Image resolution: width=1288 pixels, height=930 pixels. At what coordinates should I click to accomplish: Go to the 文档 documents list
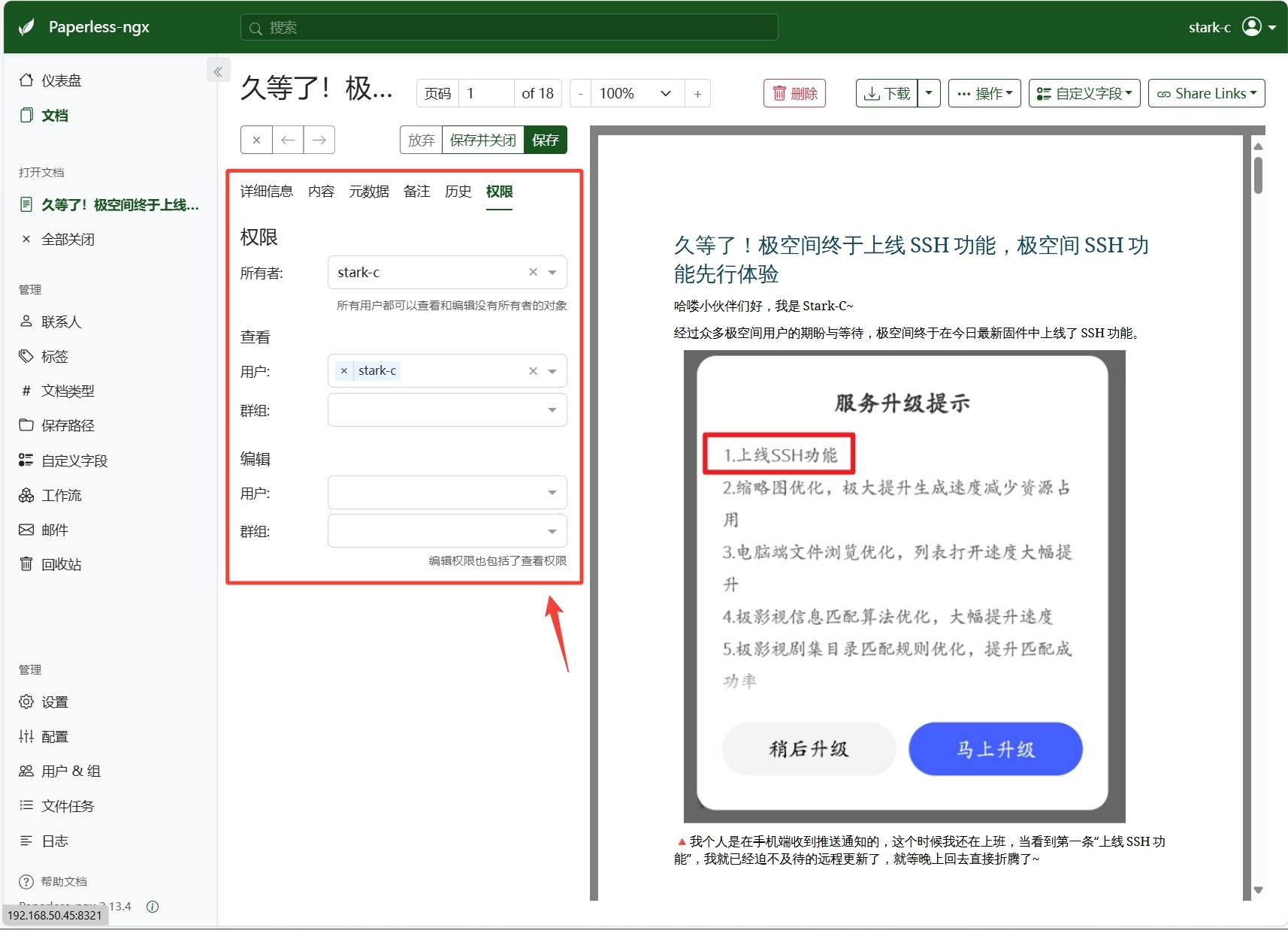pyautogui.click(x=44, y=115)
